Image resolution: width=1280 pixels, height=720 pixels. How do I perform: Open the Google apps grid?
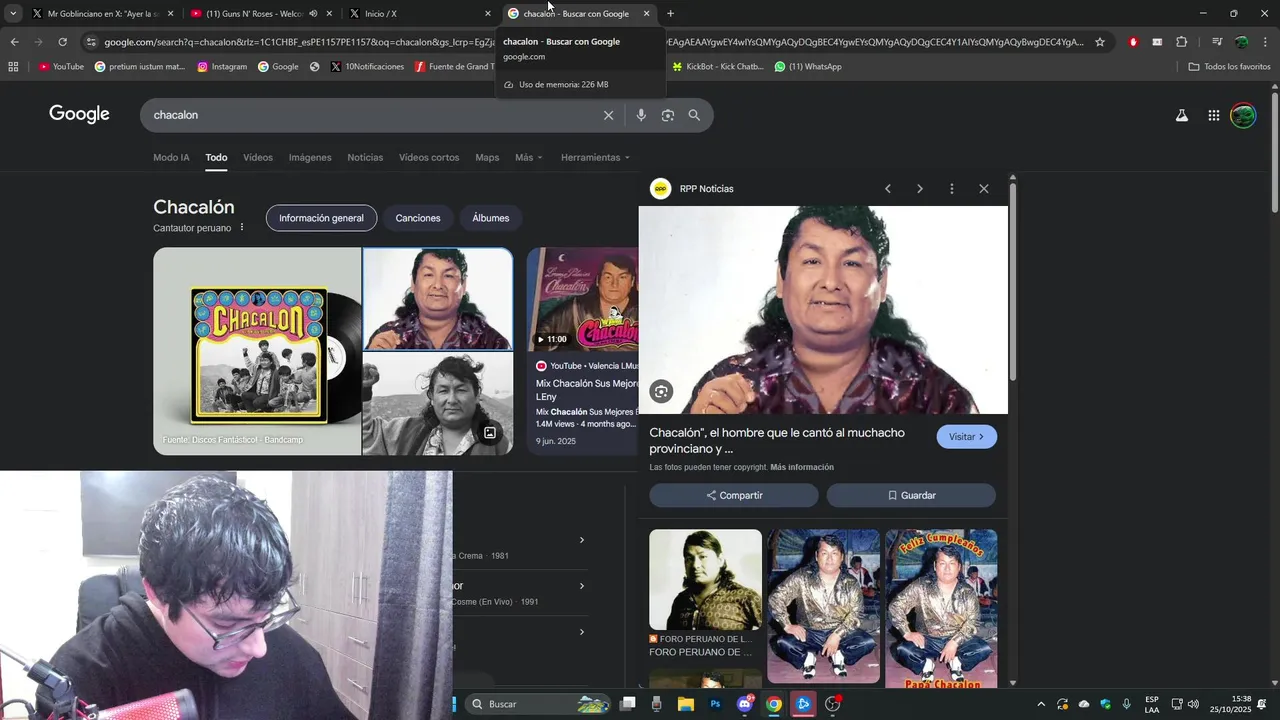[x=1213, y=115]
